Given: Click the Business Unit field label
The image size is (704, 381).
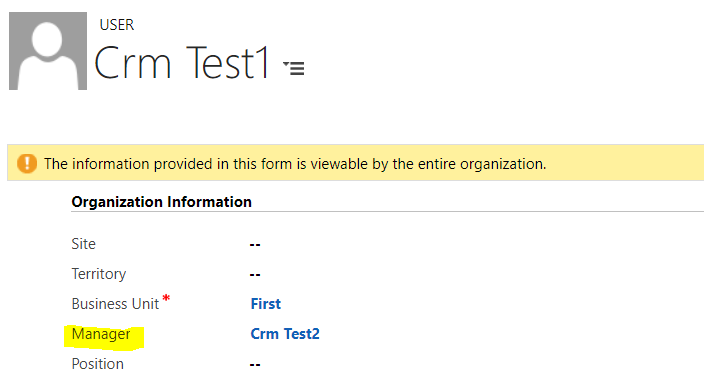Looking at the screenshot, I should click(115, 304).
